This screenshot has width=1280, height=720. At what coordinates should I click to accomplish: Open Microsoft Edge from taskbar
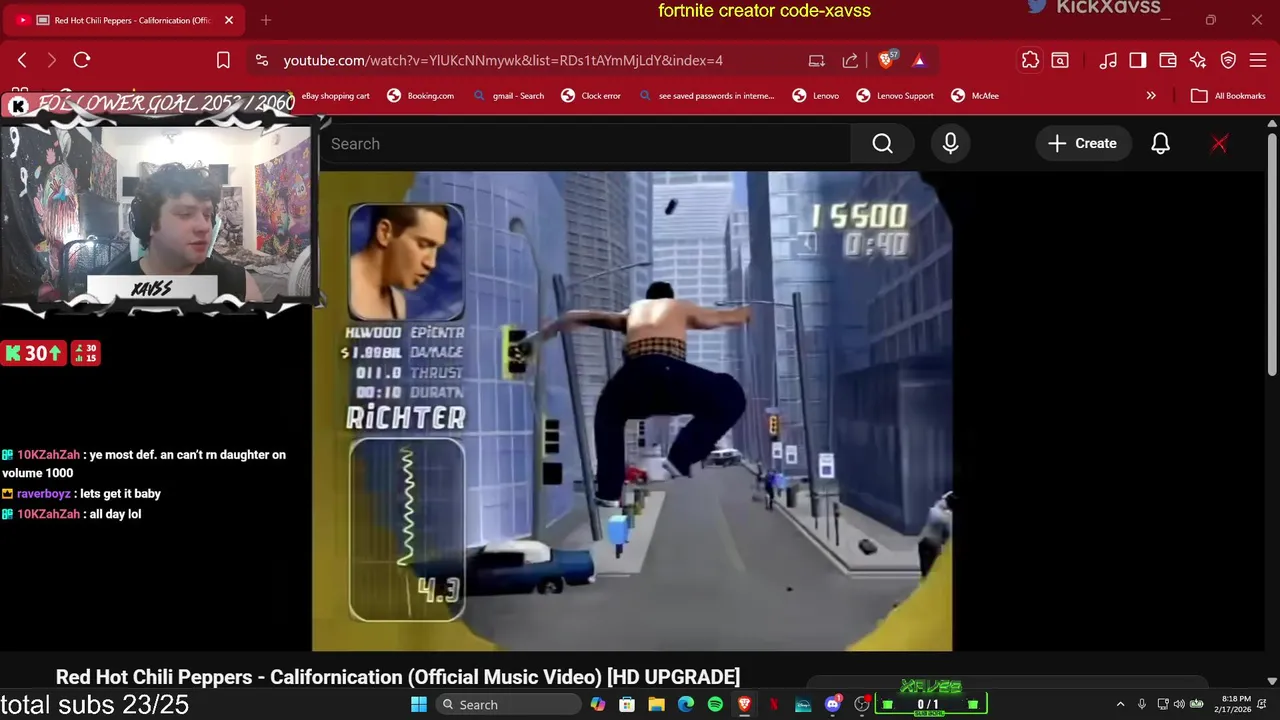pos(686,705)
